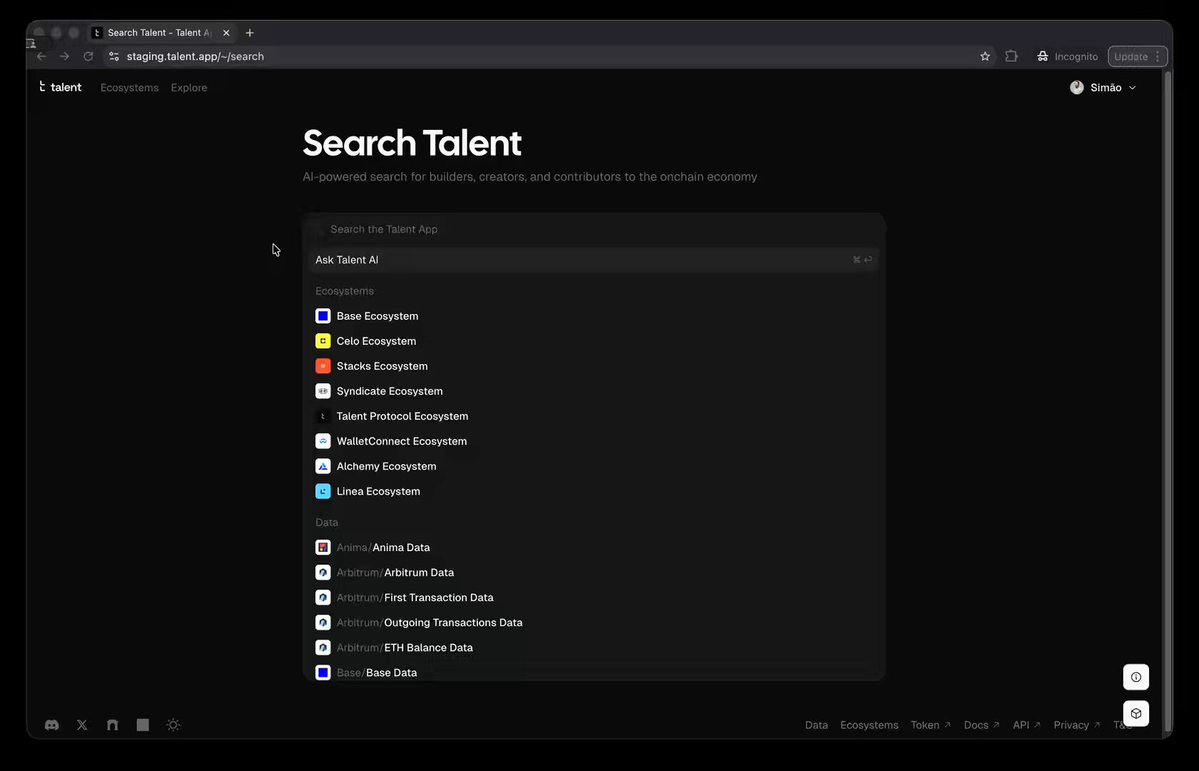1199x771 pixels.
Task: Select the Search Talent browser tab
Action: 161,33
